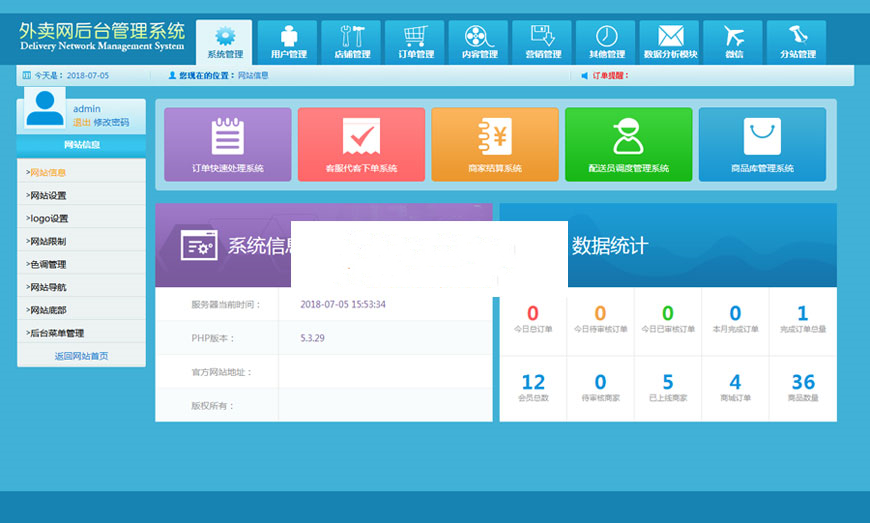Open the 内容管理 film reel tab
The image size is (870, 523).
coord(479,41)
